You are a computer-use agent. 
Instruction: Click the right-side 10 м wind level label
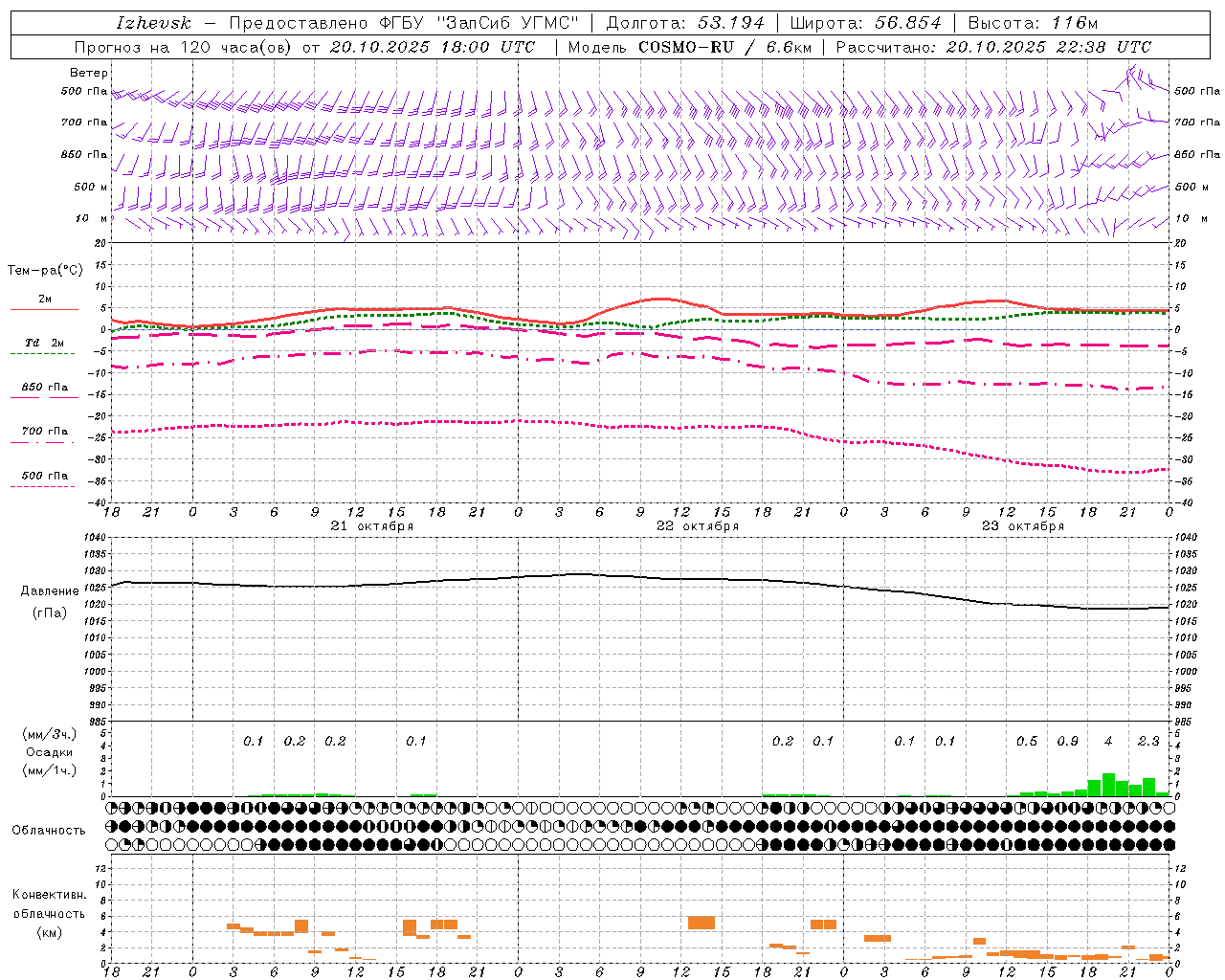point(1190,218)
